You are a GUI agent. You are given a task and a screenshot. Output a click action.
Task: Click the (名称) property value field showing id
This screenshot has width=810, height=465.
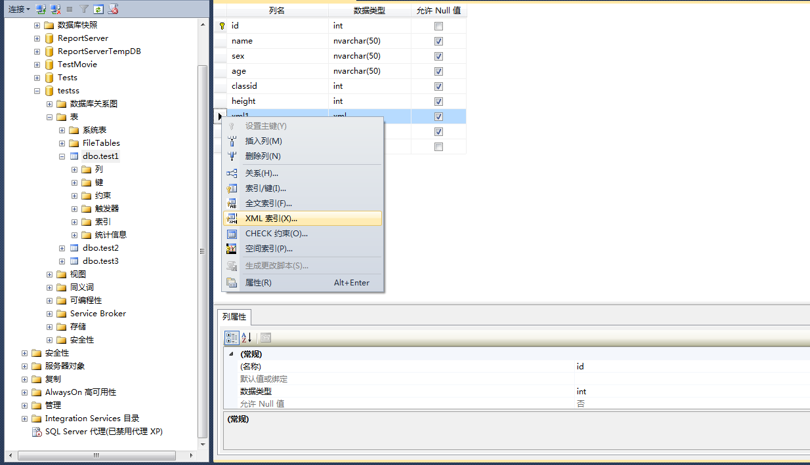(692, 366)
